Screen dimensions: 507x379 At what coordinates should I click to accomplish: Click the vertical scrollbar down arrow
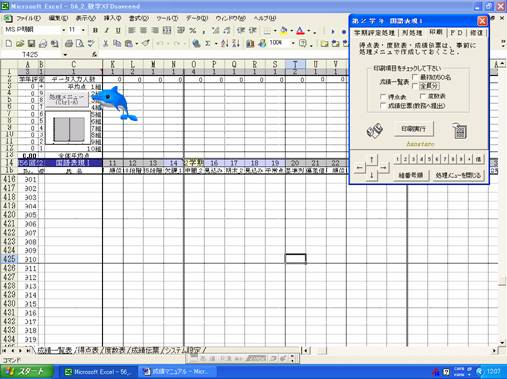tap(502, 342)
